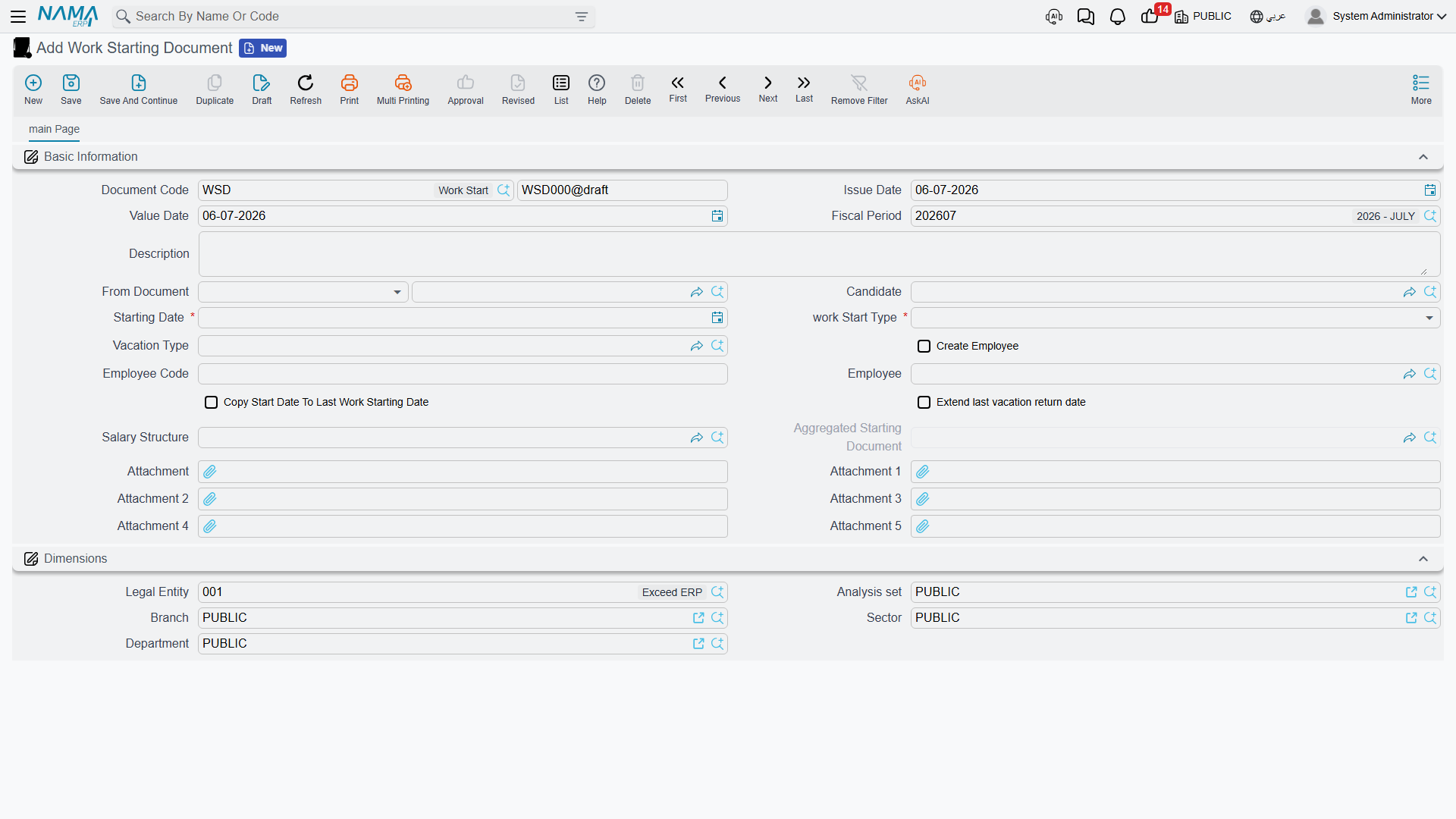Image resolution: width=1456 pixels, height=819 pixels.
Task: Open the hamburger main menu
Action: (18, 16)
